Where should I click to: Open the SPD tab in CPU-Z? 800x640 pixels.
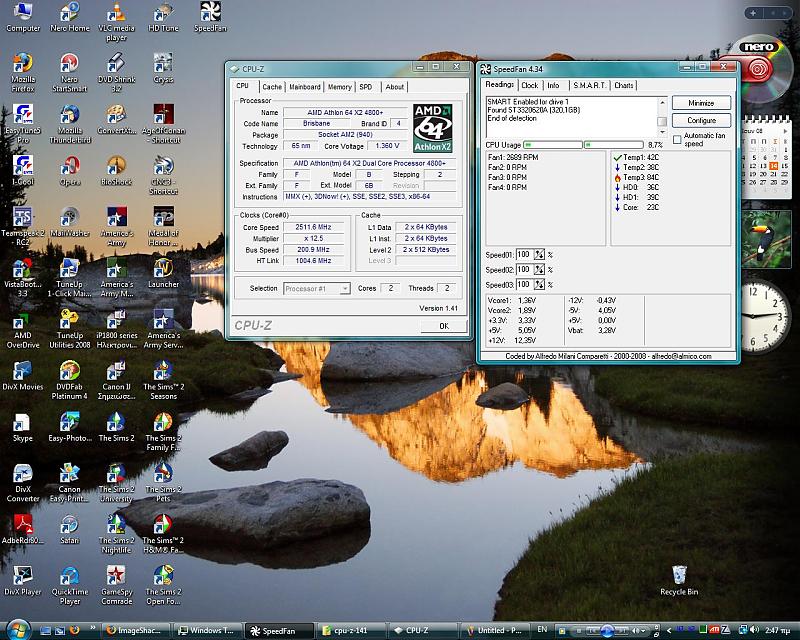click(366, 87)
